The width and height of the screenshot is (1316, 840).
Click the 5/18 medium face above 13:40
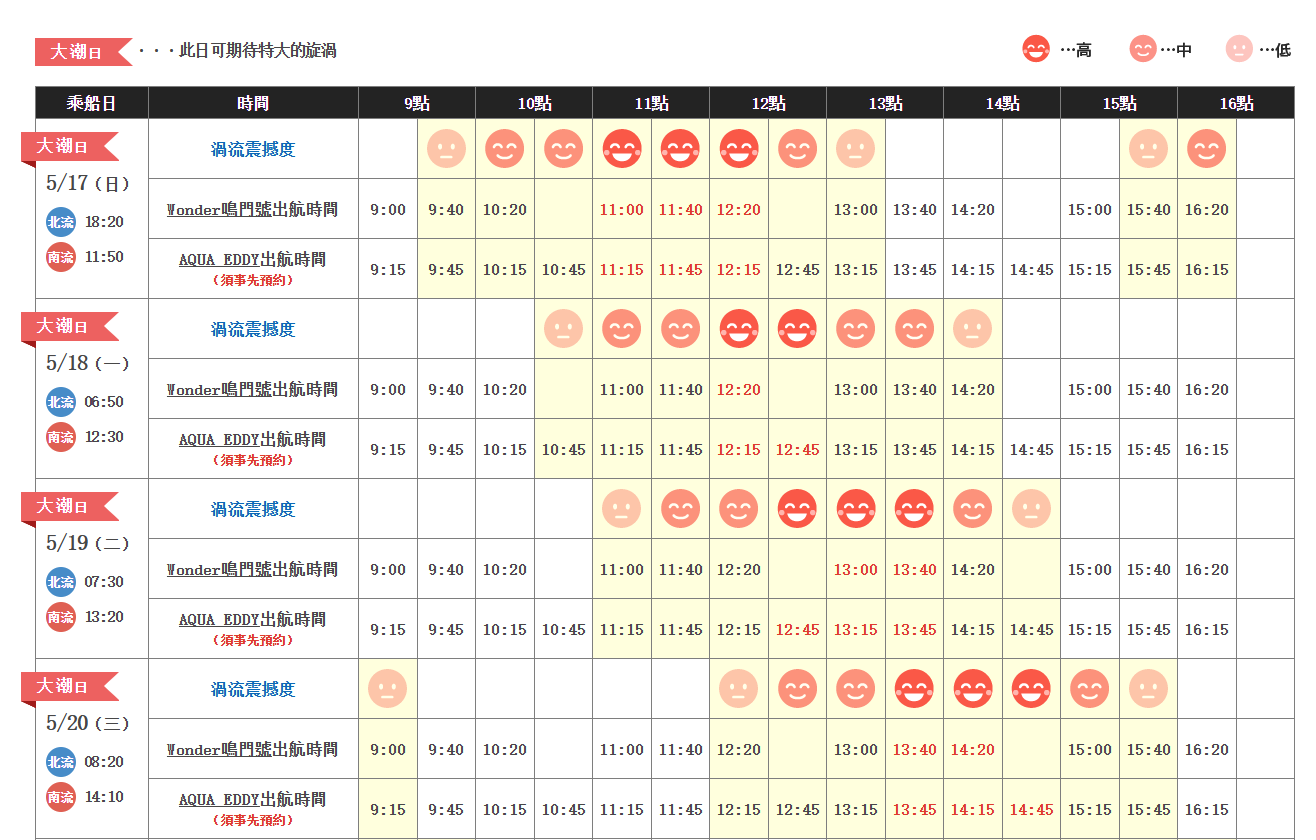[x=914, y=329]
